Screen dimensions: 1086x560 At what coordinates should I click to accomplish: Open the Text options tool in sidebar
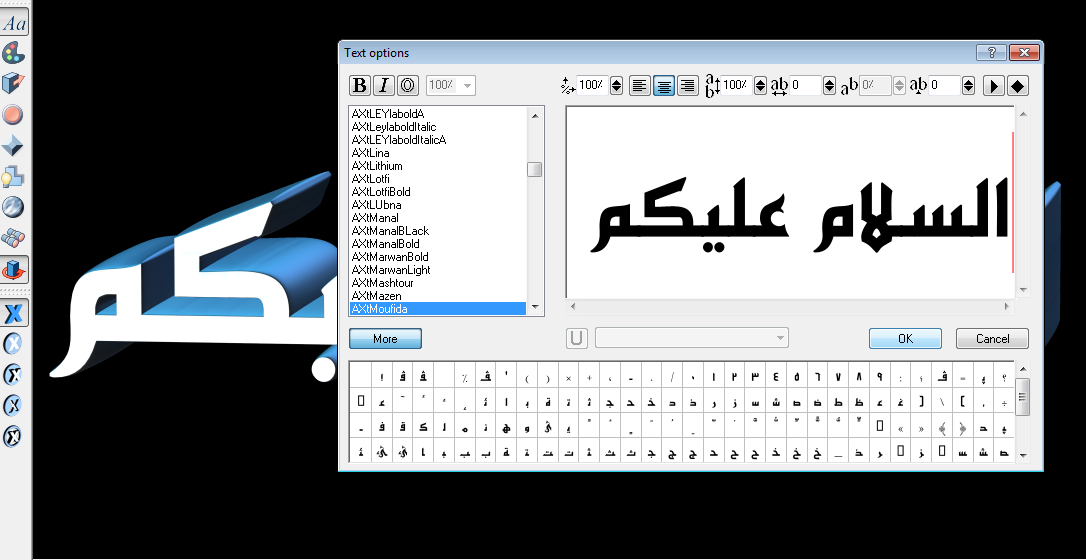(14, 22)
